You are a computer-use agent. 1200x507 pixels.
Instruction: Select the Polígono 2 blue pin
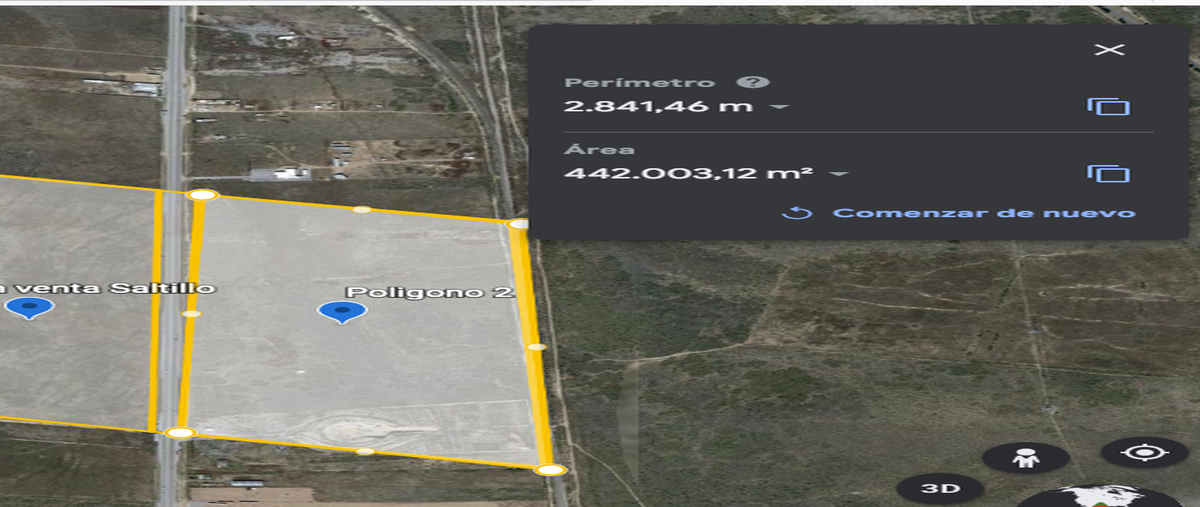(x=342, y=312)
